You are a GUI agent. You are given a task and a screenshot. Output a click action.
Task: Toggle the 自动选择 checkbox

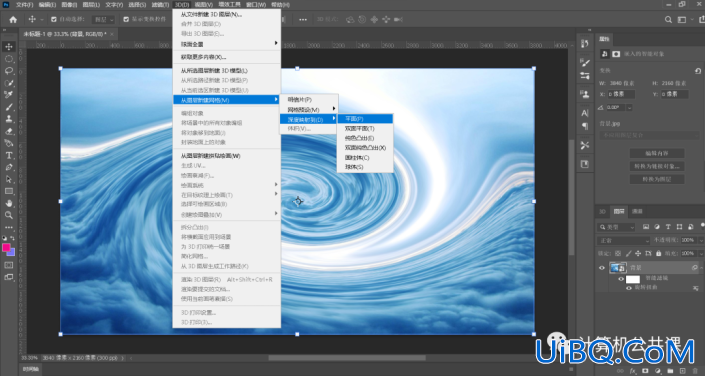pos(54,19)
